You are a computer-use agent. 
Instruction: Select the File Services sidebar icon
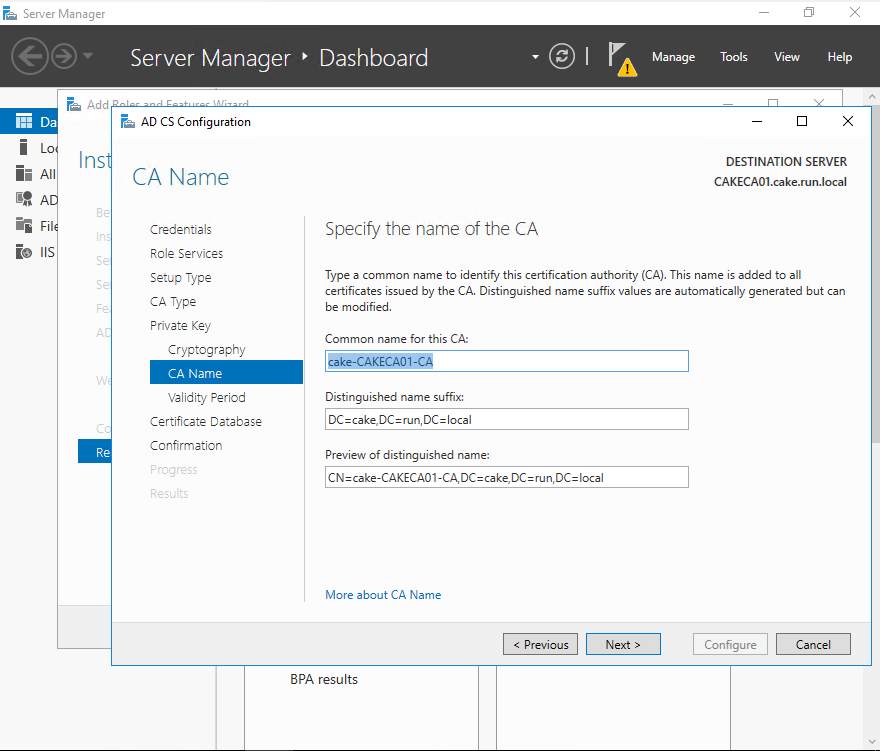click(24, 225)
